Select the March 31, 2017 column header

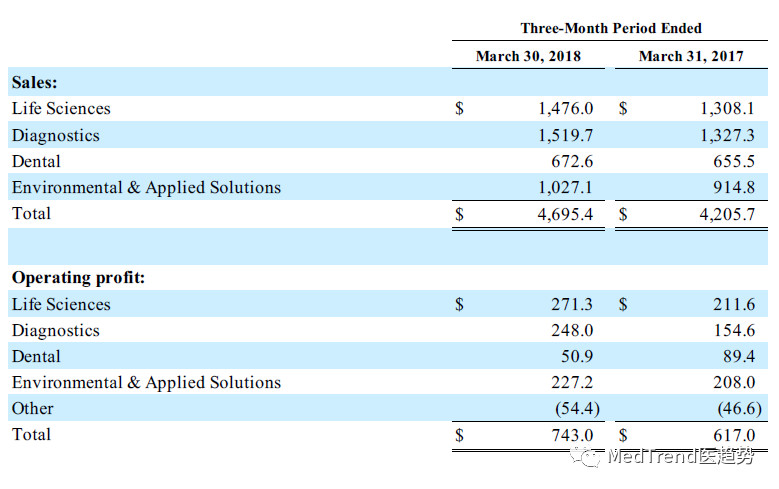[691, 56]
